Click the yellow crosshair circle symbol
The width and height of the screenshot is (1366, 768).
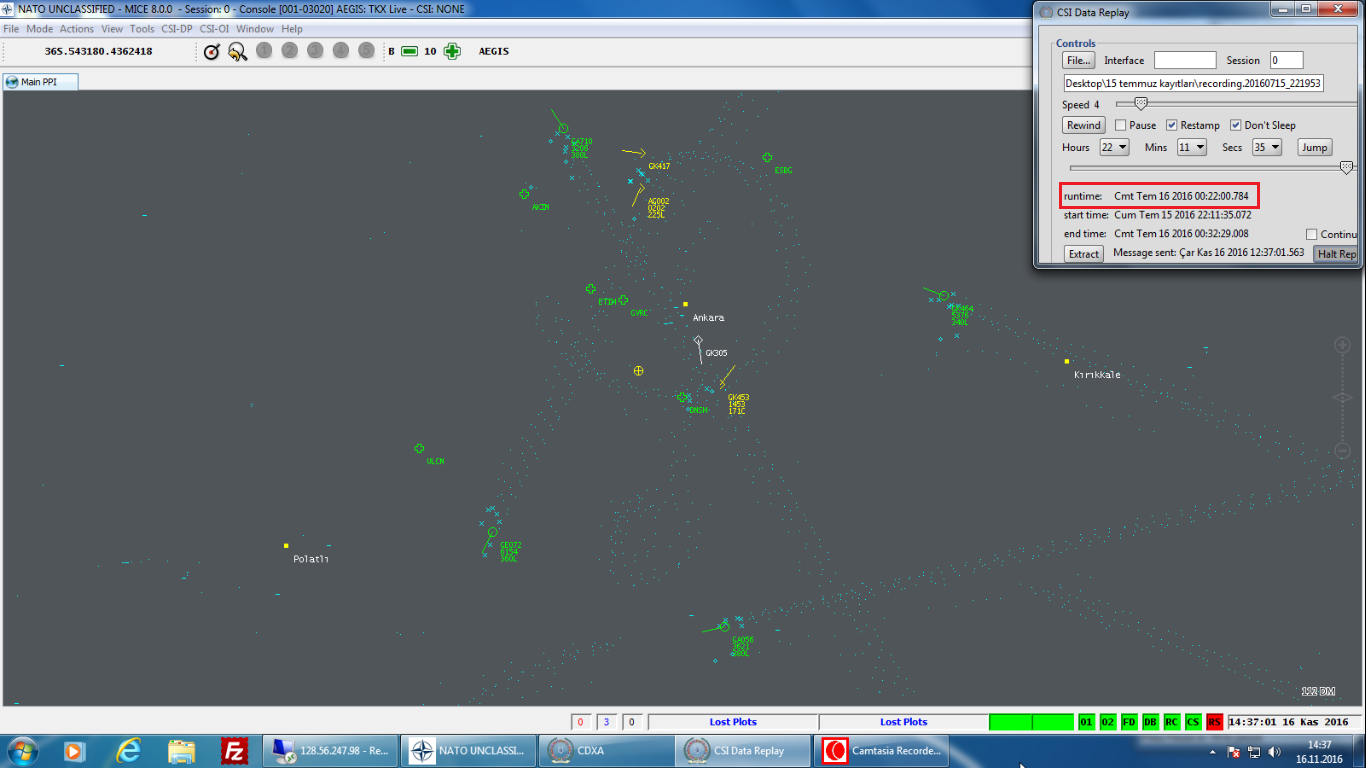coord(638,371)
